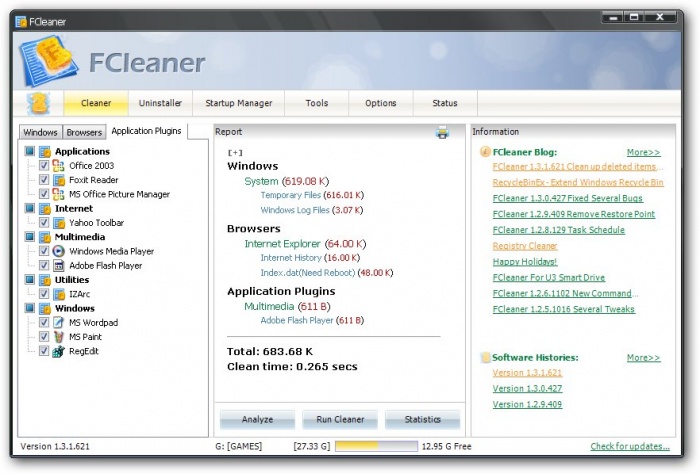
Task: Uncheck the Foxit Reader checkbox
Action: pos(44,180)
